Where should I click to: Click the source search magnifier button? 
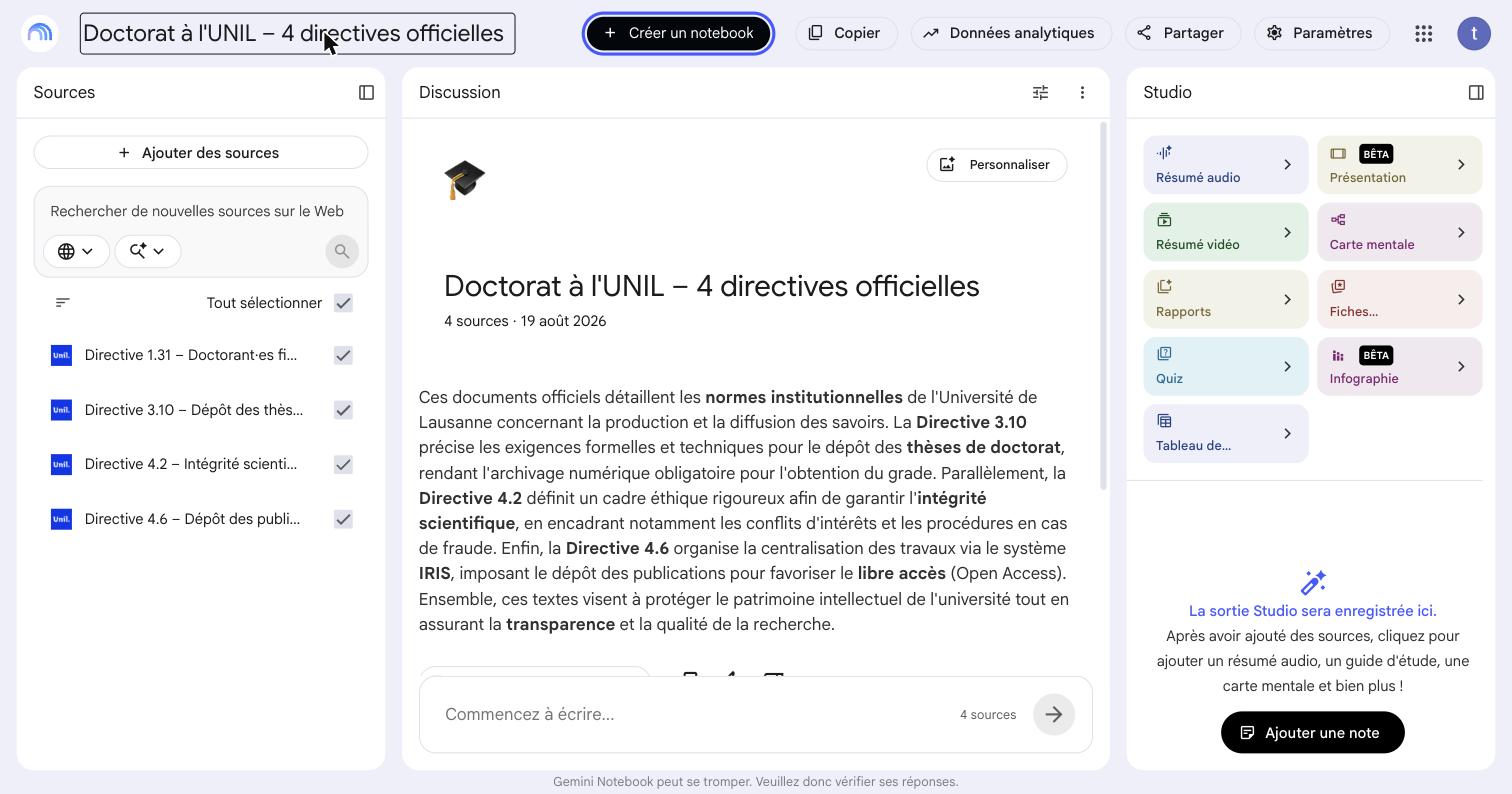342,251
